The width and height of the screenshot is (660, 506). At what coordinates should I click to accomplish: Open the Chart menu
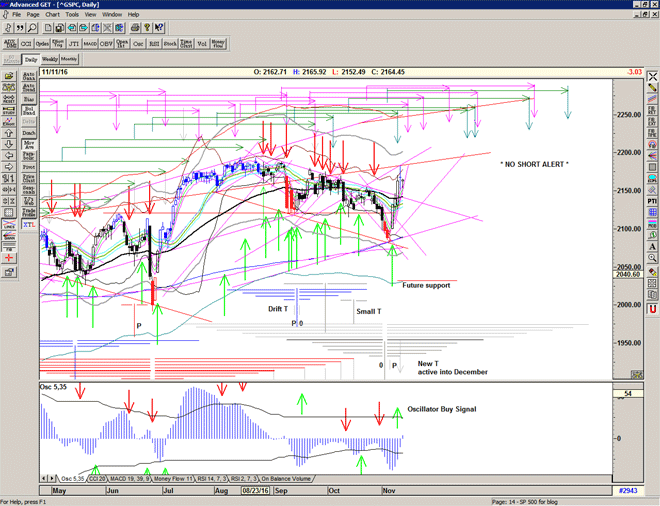pyautogui.click(x=50, y=15)
